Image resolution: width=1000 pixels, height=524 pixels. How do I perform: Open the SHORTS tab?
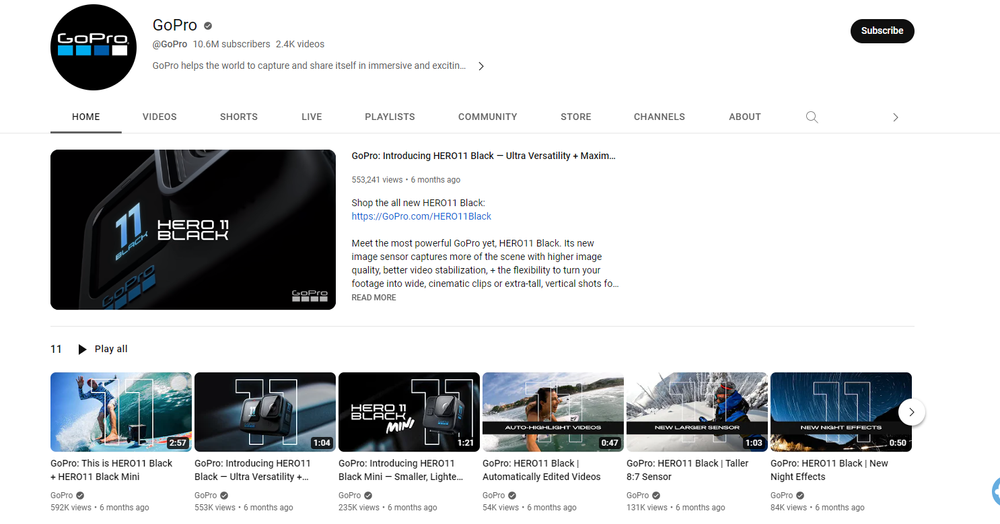pyautogui.click(x=239, y=117)
